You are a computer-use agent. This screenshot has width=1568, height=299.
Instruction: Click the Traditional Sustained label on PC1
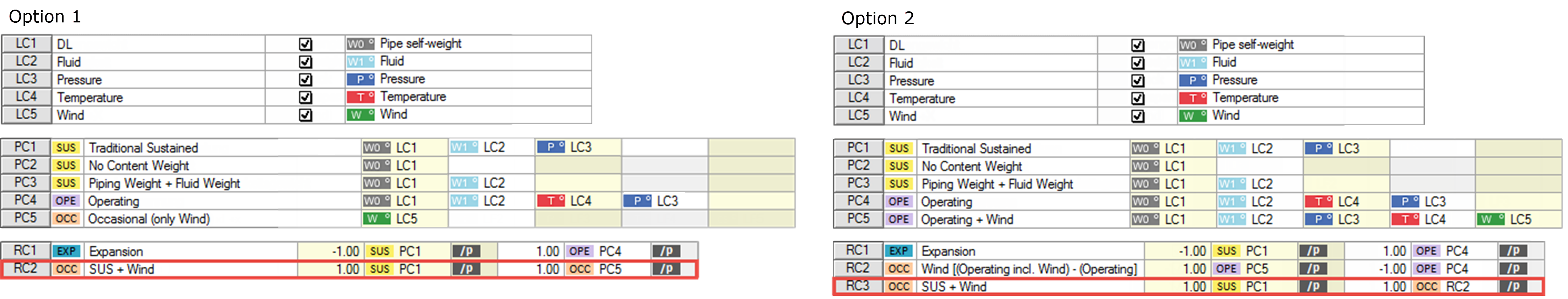click(143, 147)
